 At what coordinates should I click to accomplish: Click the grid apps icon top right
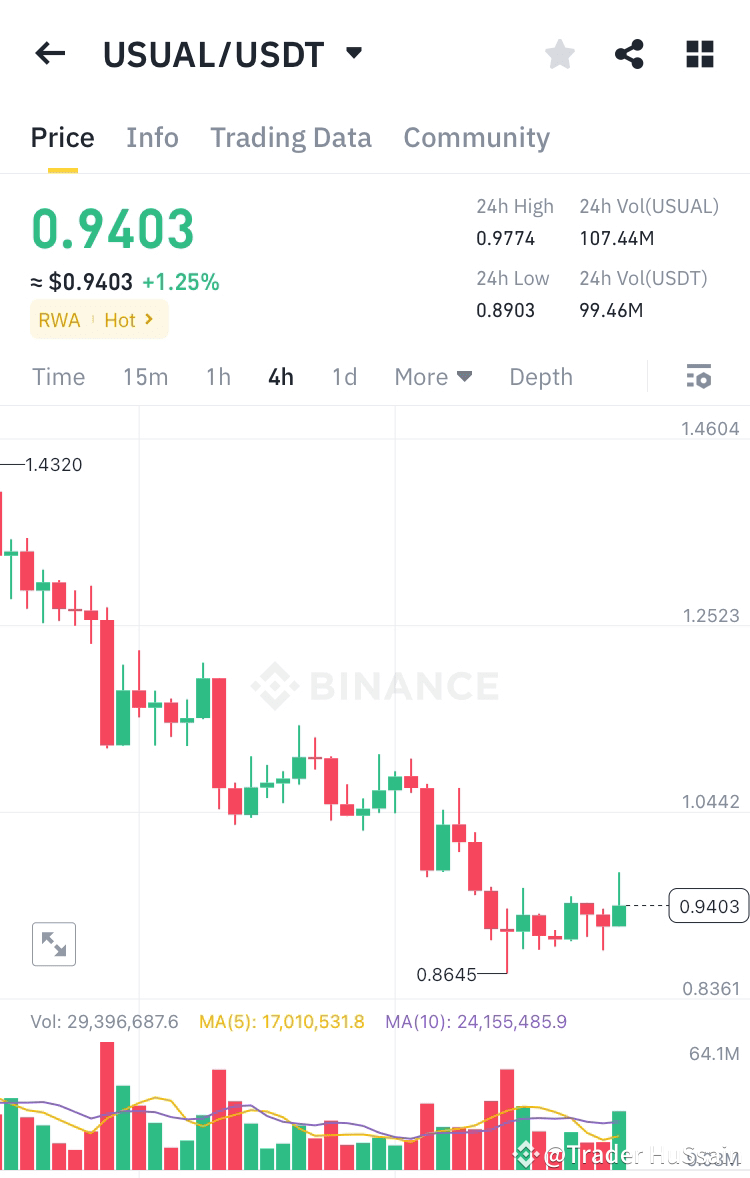(x=699, y=54)
